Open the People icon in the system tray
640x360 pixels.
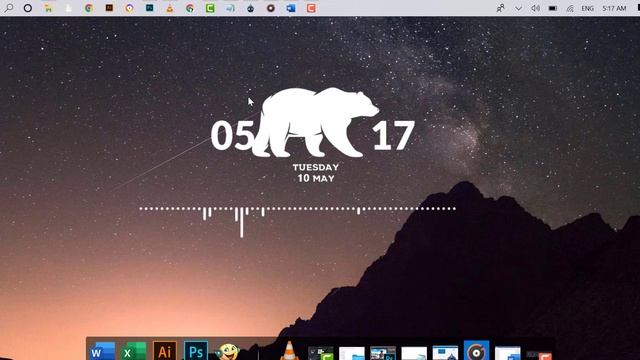click(500, 8)
